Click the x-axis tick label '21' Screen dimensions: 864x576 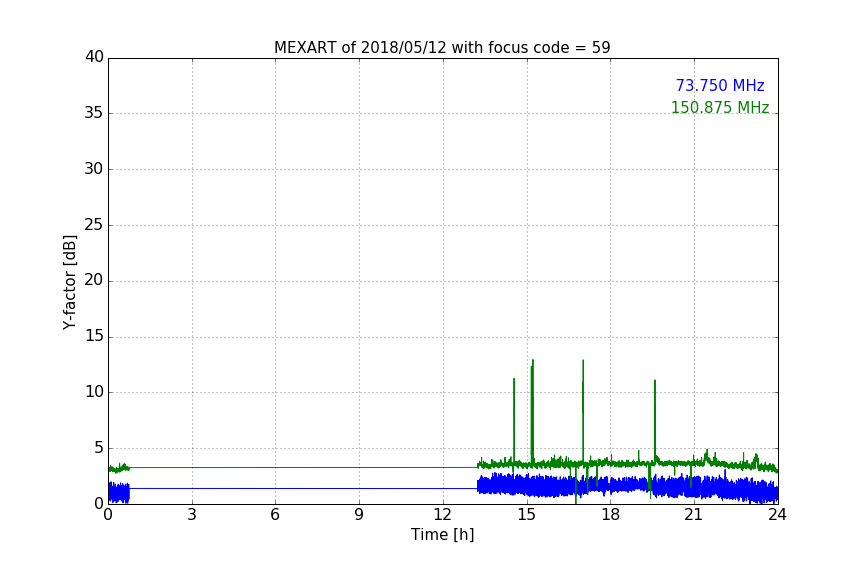tap(694, 515)
